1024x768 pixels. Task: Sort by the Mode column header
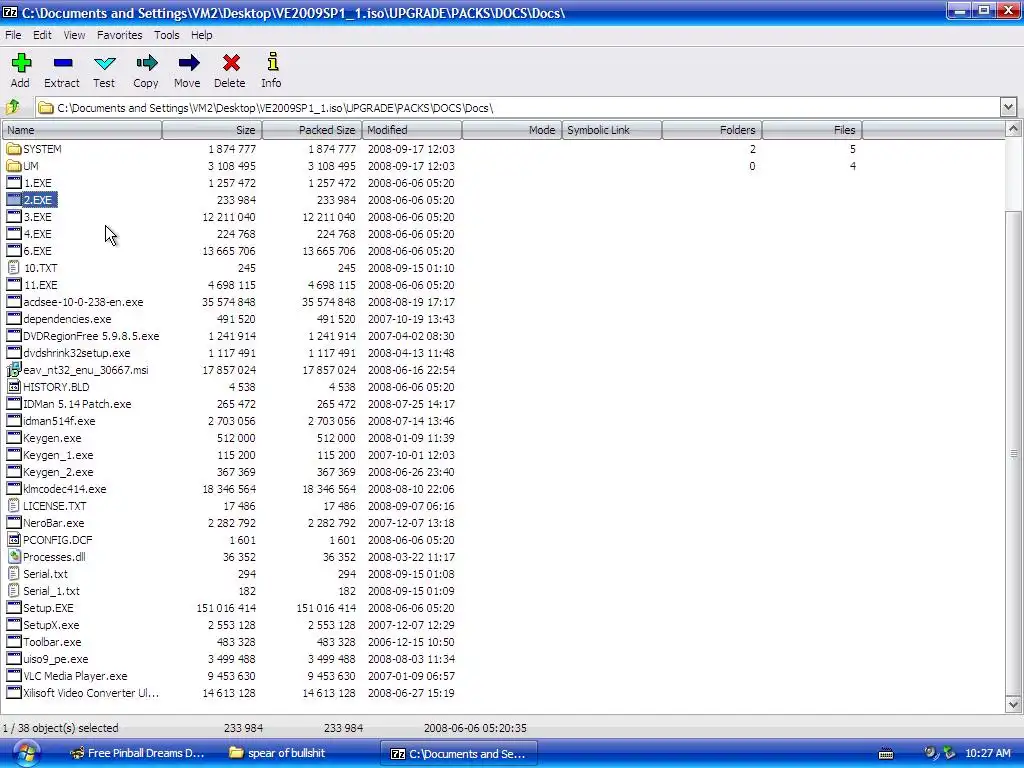[x=512, y=130]
